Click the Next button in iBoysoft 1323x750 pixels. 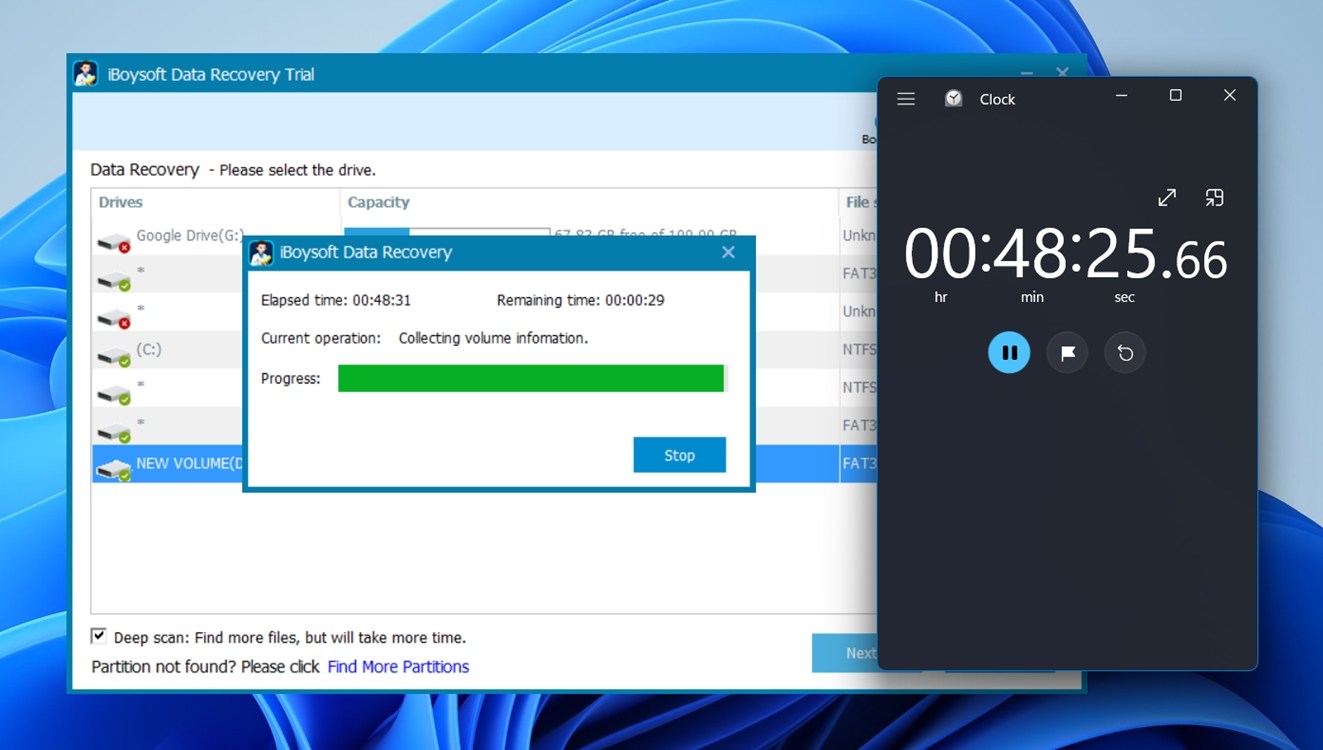pos(845,652)
